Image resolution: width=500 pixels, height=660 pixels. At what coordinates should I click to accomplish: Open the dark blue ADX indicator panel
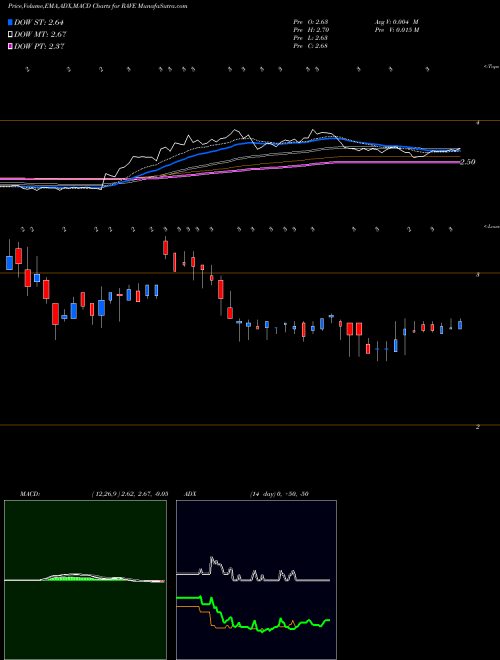click(256, 580)
